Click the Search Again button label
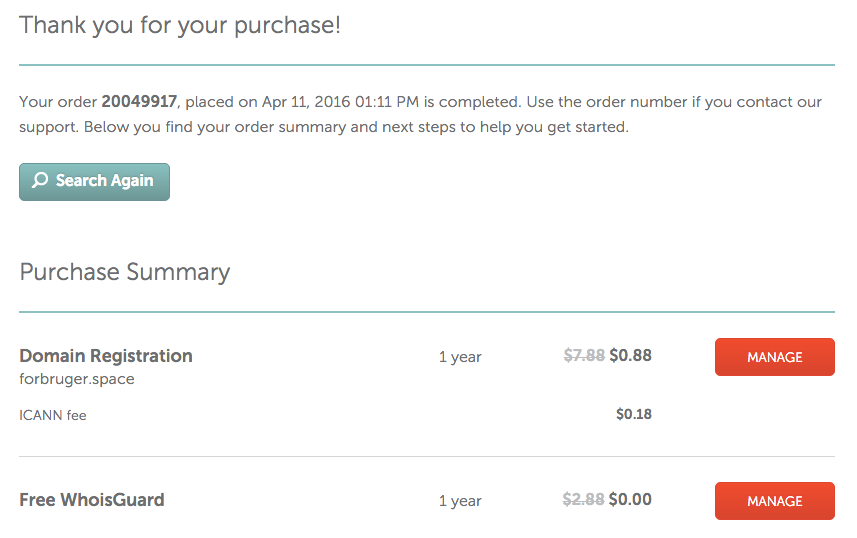Screen dimensions: 857x538 click(104, 181)
